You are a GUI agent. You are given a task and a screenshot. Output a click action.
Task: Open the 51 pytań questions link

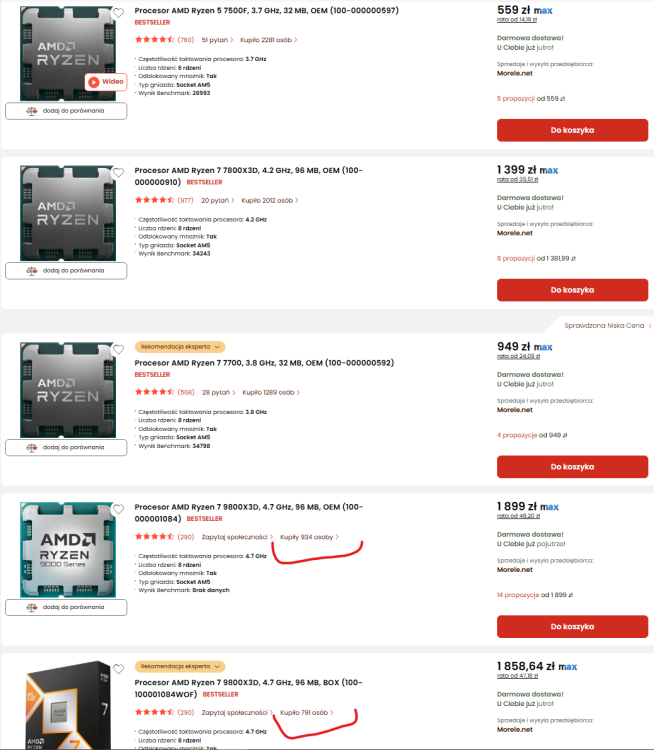coord(217,40)
